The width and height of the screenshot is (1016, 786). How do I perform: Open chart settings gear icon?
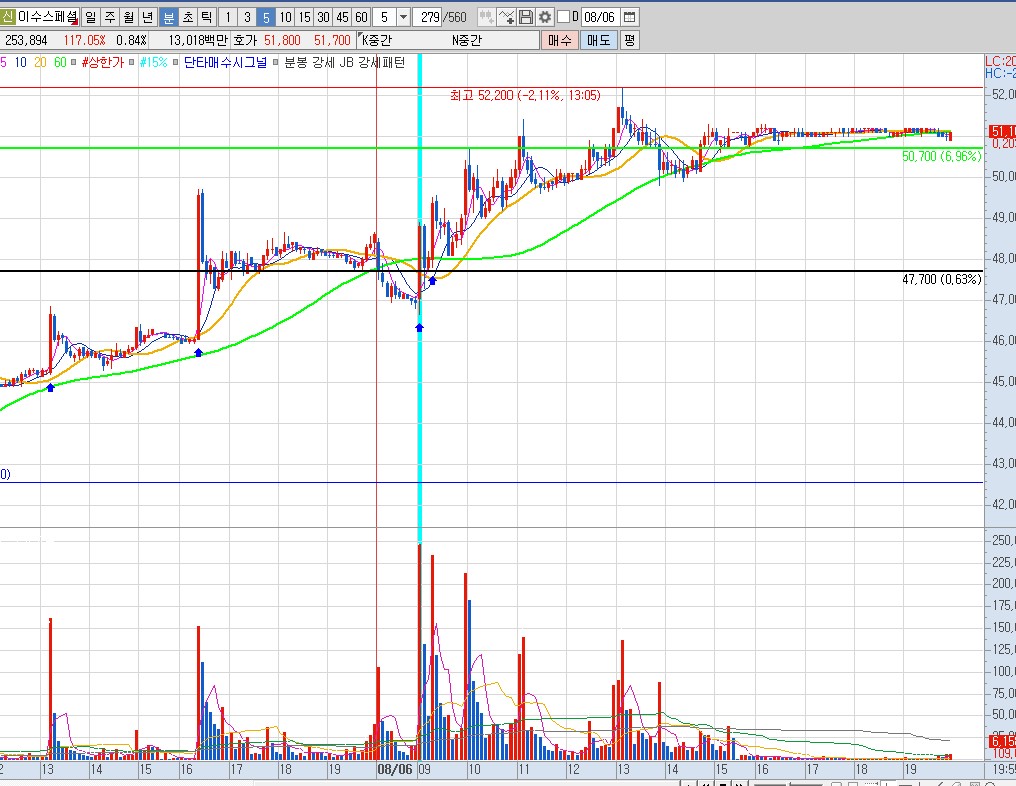545,17
